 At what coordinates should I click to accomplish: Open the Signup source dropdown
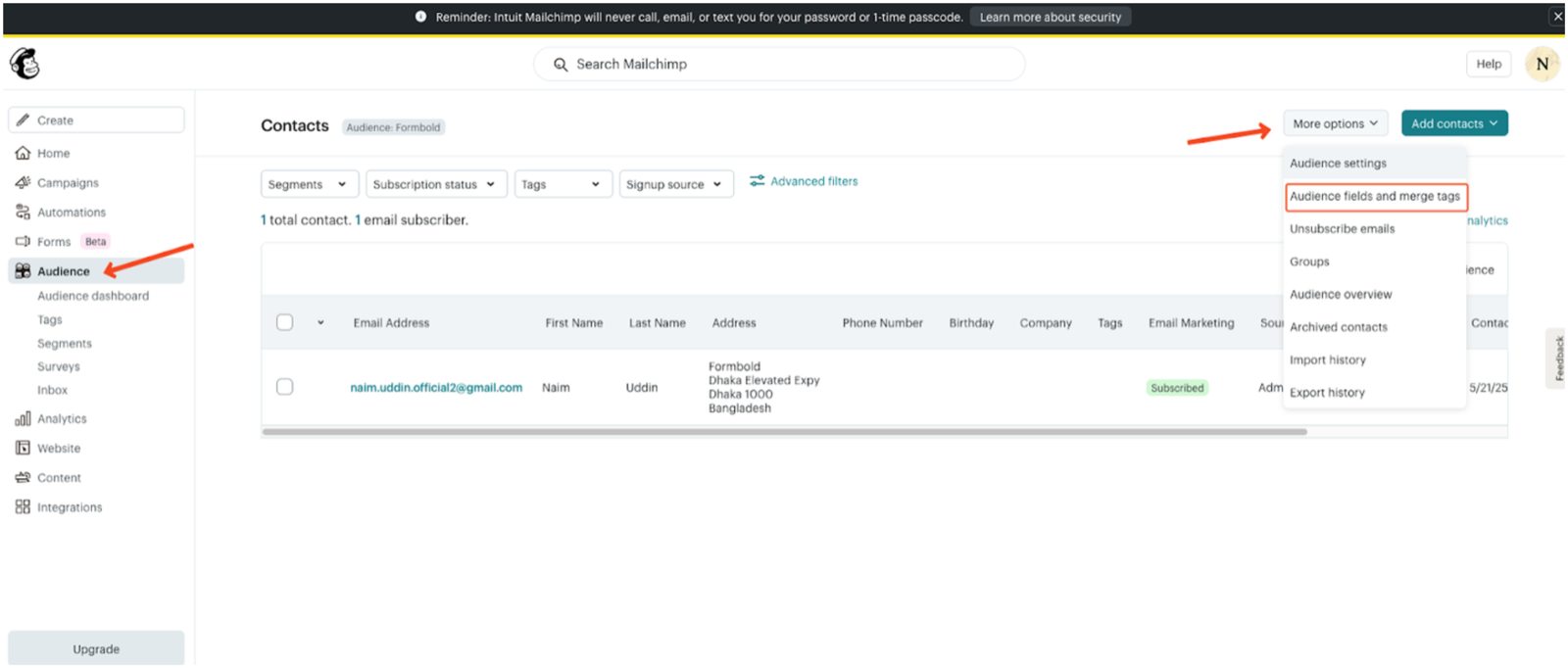(675, 184)
